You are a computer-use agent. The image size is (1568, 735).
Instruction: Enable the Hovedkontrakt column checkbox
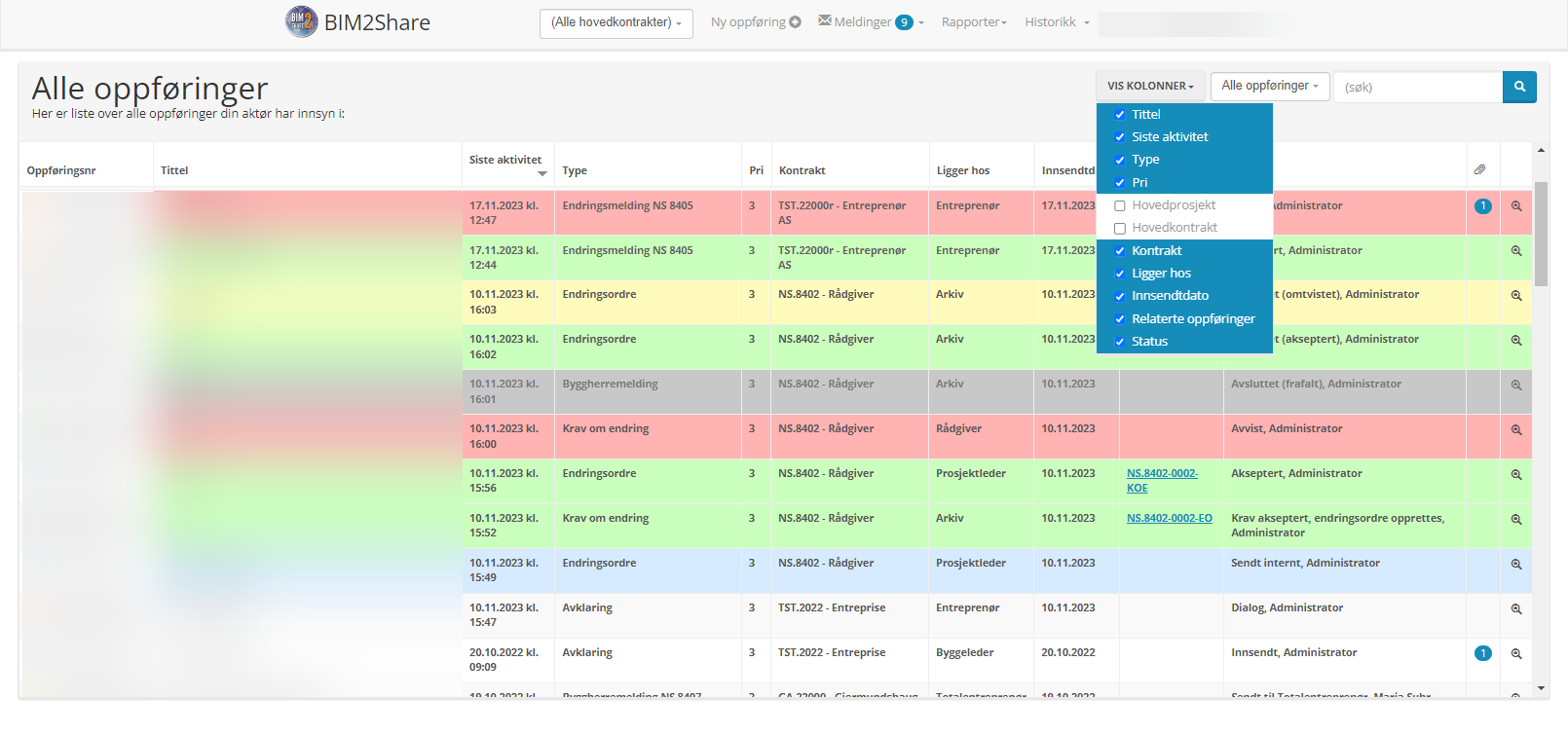tap(1120, 228)
